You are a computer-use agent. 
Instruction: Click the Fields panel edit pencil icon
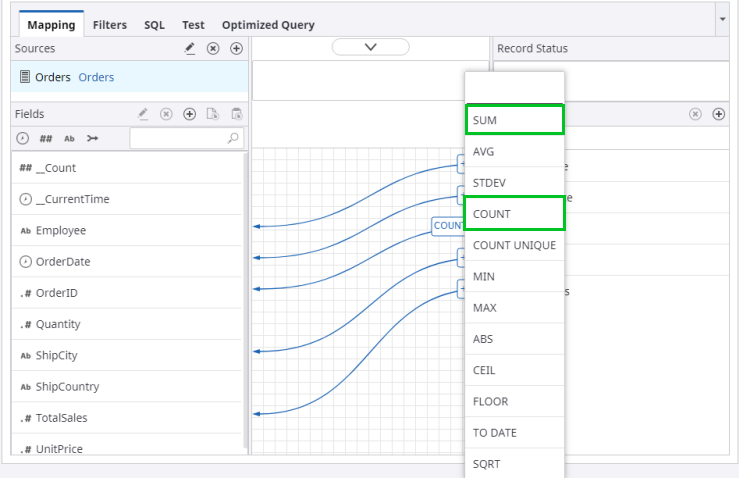[143, 114]
